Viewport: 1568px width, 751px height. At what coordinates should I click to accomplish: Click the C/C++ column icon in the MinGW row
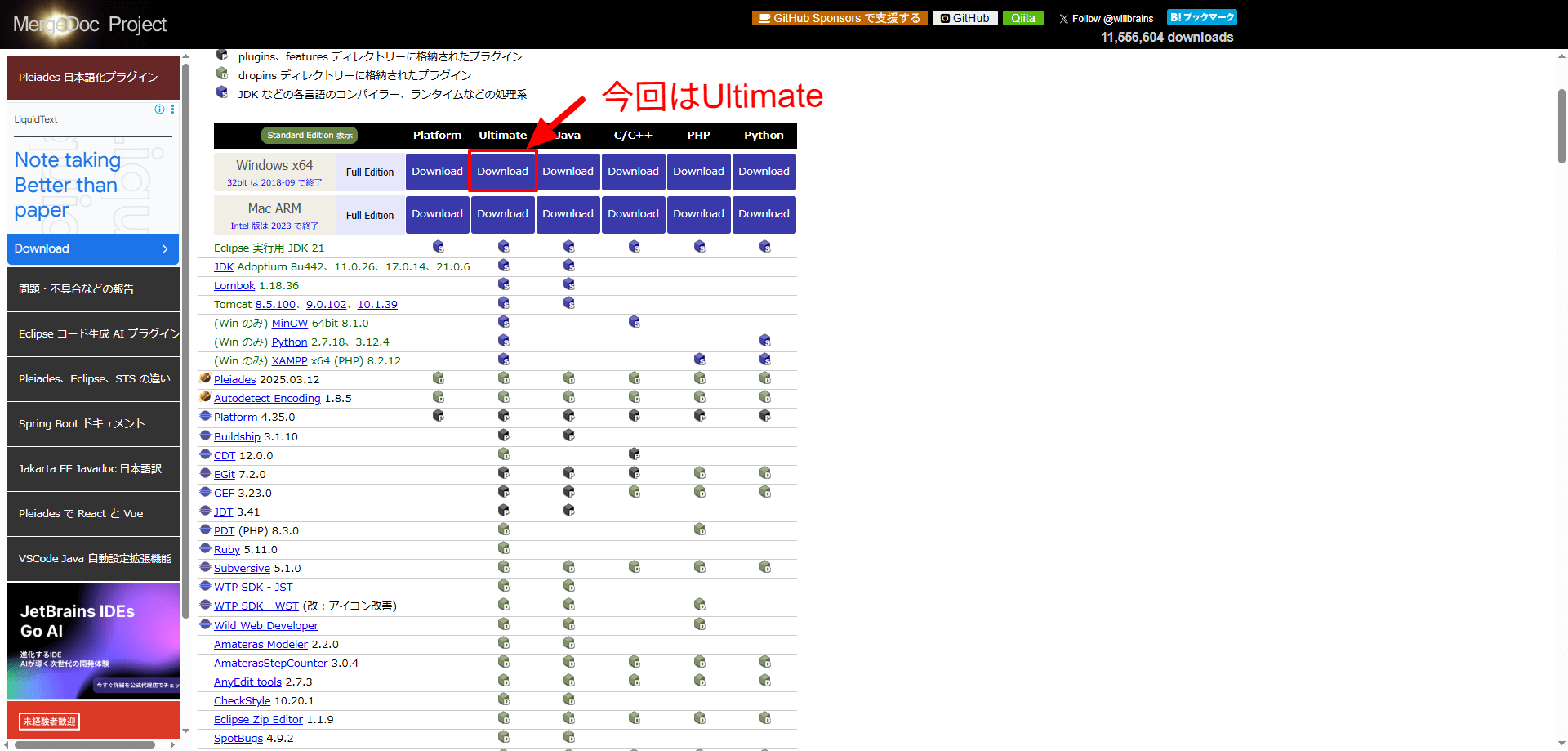tap(634, 322)
